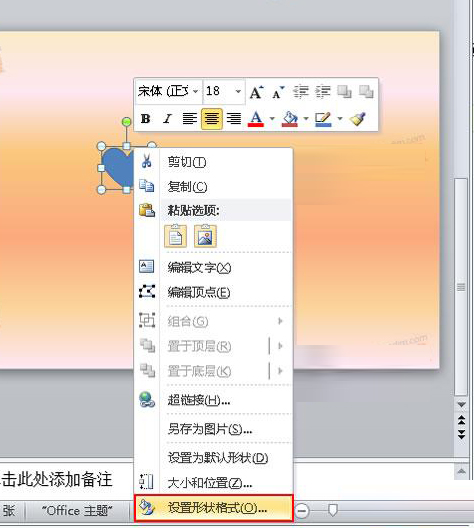This screenshot has height=528, width=474.
Task: Paste as picture option icon
Action: [205, 236]
